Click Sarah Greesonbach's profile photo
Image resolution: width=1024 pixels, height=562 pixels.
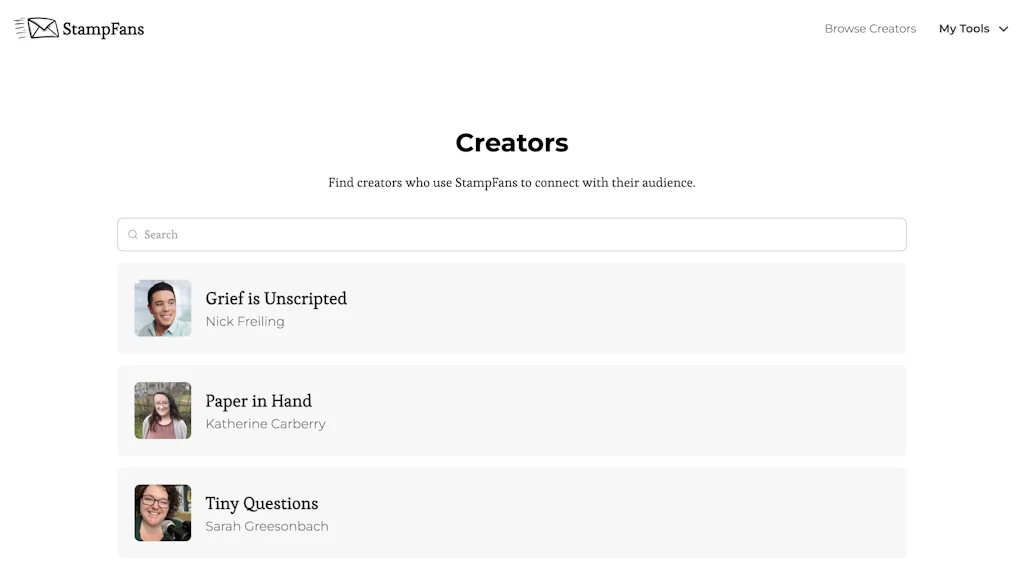click(x=163, y=513)
